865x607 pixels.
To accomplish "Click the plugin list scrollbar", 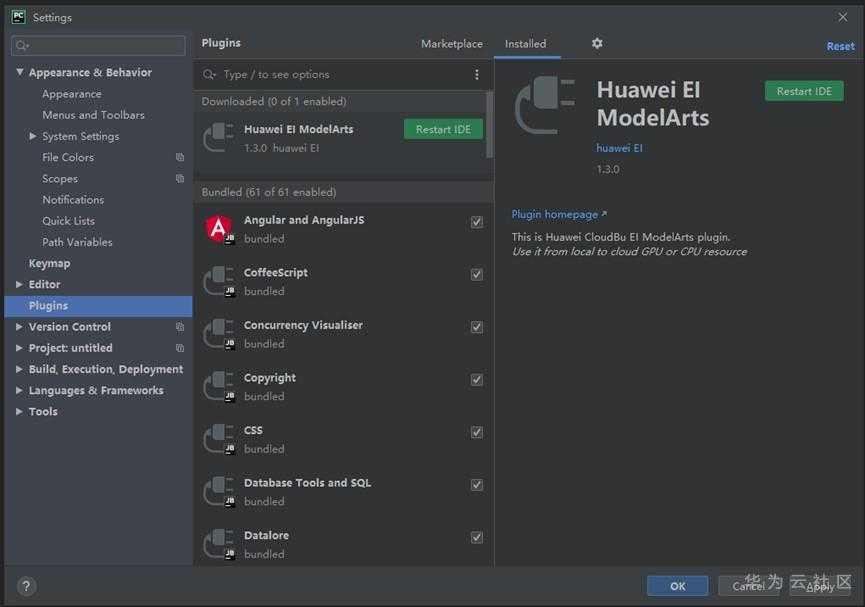I will tap(489, 125).
